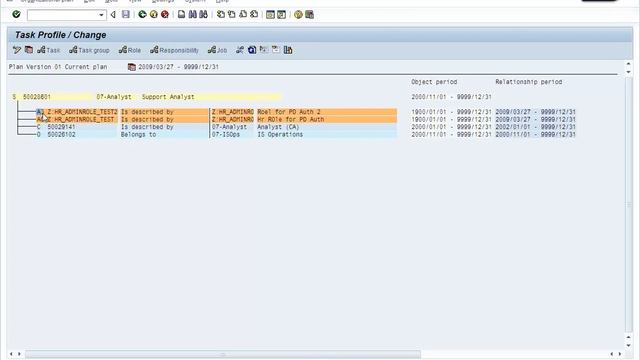Select the position row 50020801 Support Analyst

(x=147, y=97)
